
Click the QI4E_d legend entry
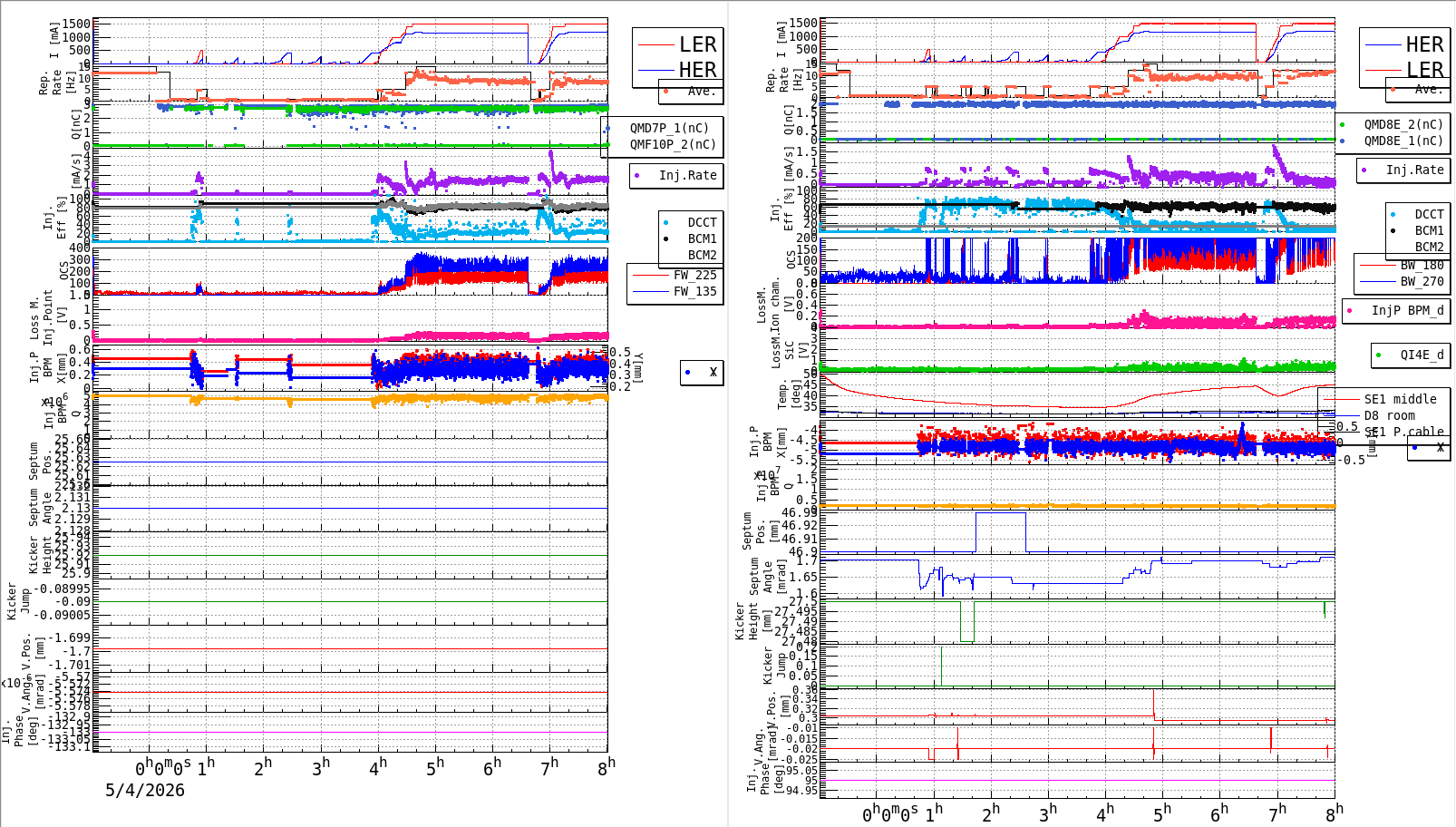click(x=1411, y=355)
